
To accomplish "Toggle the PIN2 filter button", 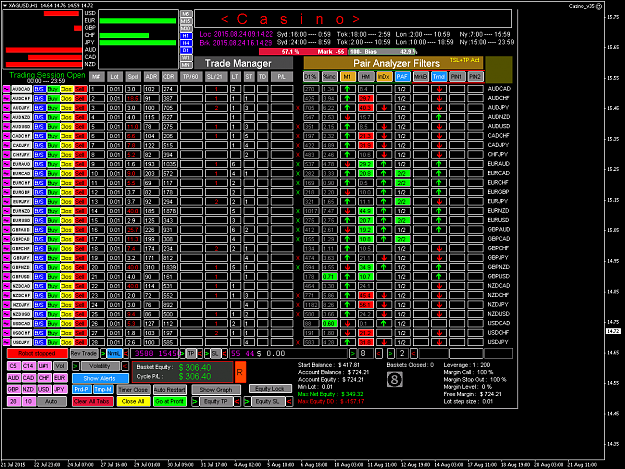I will click(x=475, y=77).
